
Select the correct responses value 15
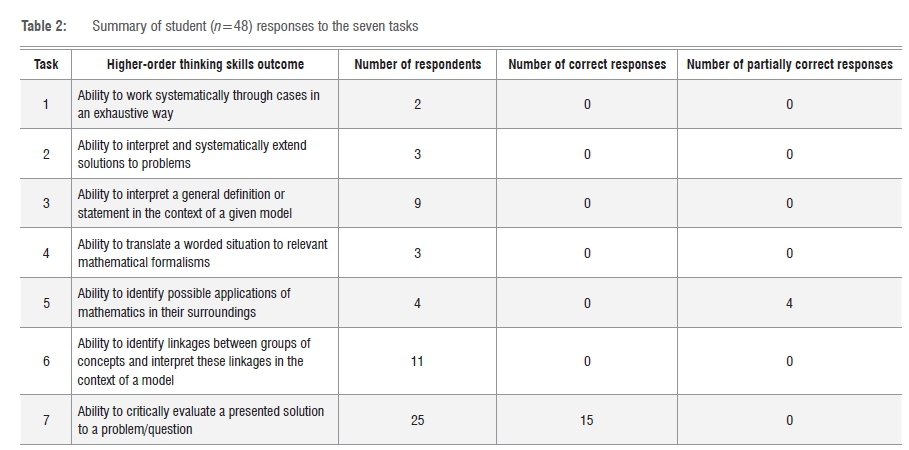point(586,420)
